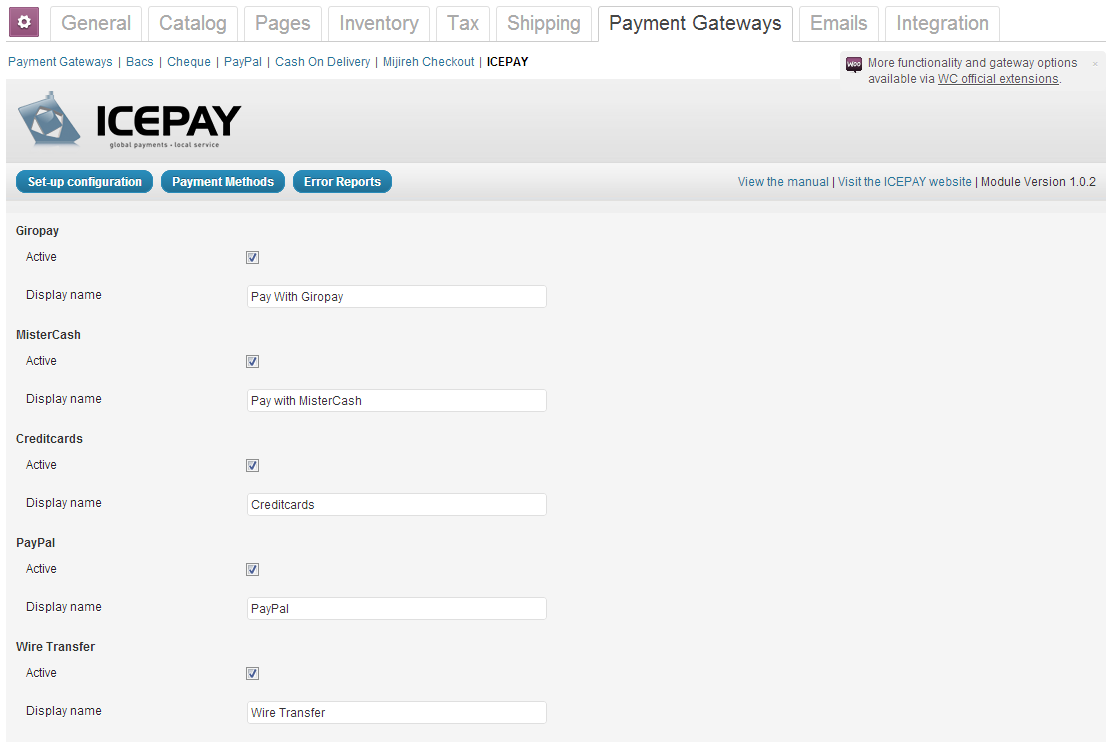Toggle the PayPal Active checkbox
This screenshot has height=742, width=1117.
[252, 569]
